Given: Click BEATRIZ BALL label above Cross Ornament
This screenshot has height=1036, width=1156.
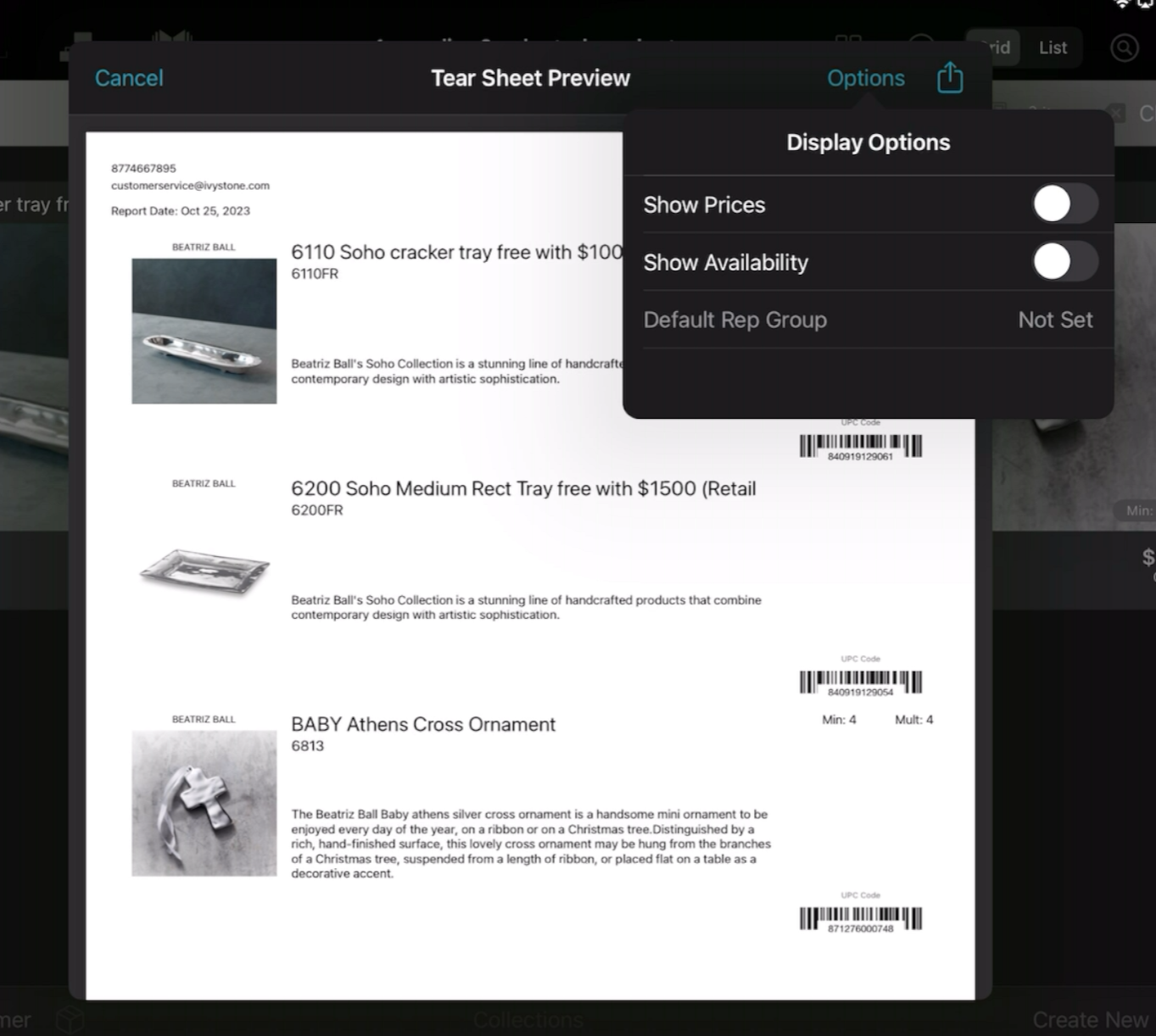Looking at the screenshot, I should pos(204,720).
